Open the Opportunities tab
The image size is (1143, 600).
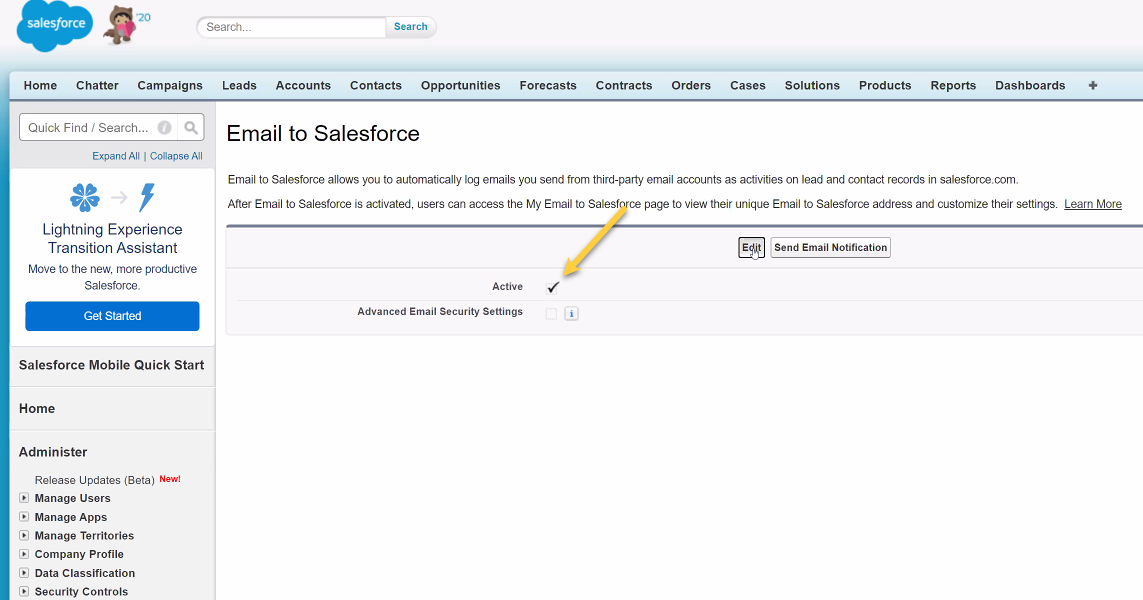(x=461, y=85)
